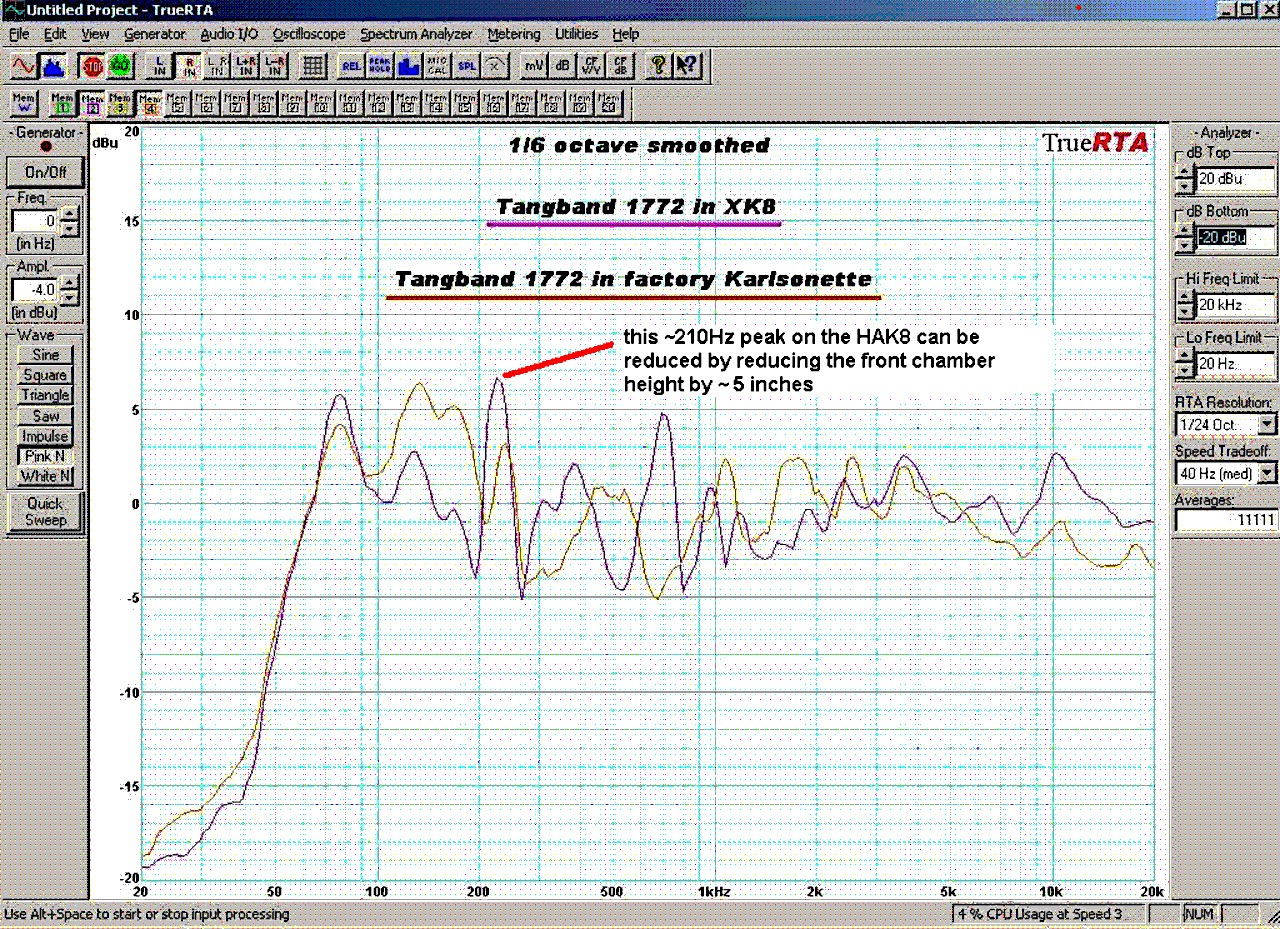Click the Mem 20 memory icon
Screen dimensions: 1280x929
click(609, 103)
